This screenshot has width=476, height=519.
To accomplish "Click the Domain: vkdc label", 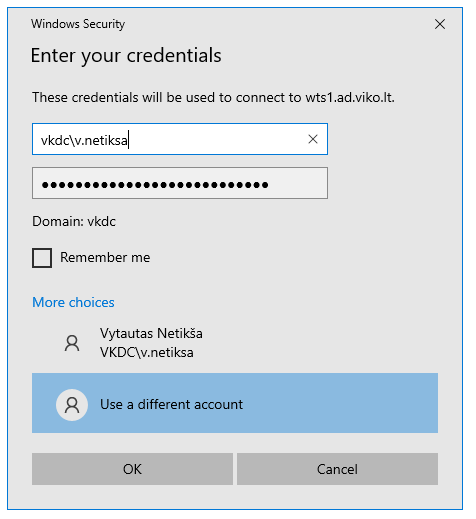I will (74, 221).
